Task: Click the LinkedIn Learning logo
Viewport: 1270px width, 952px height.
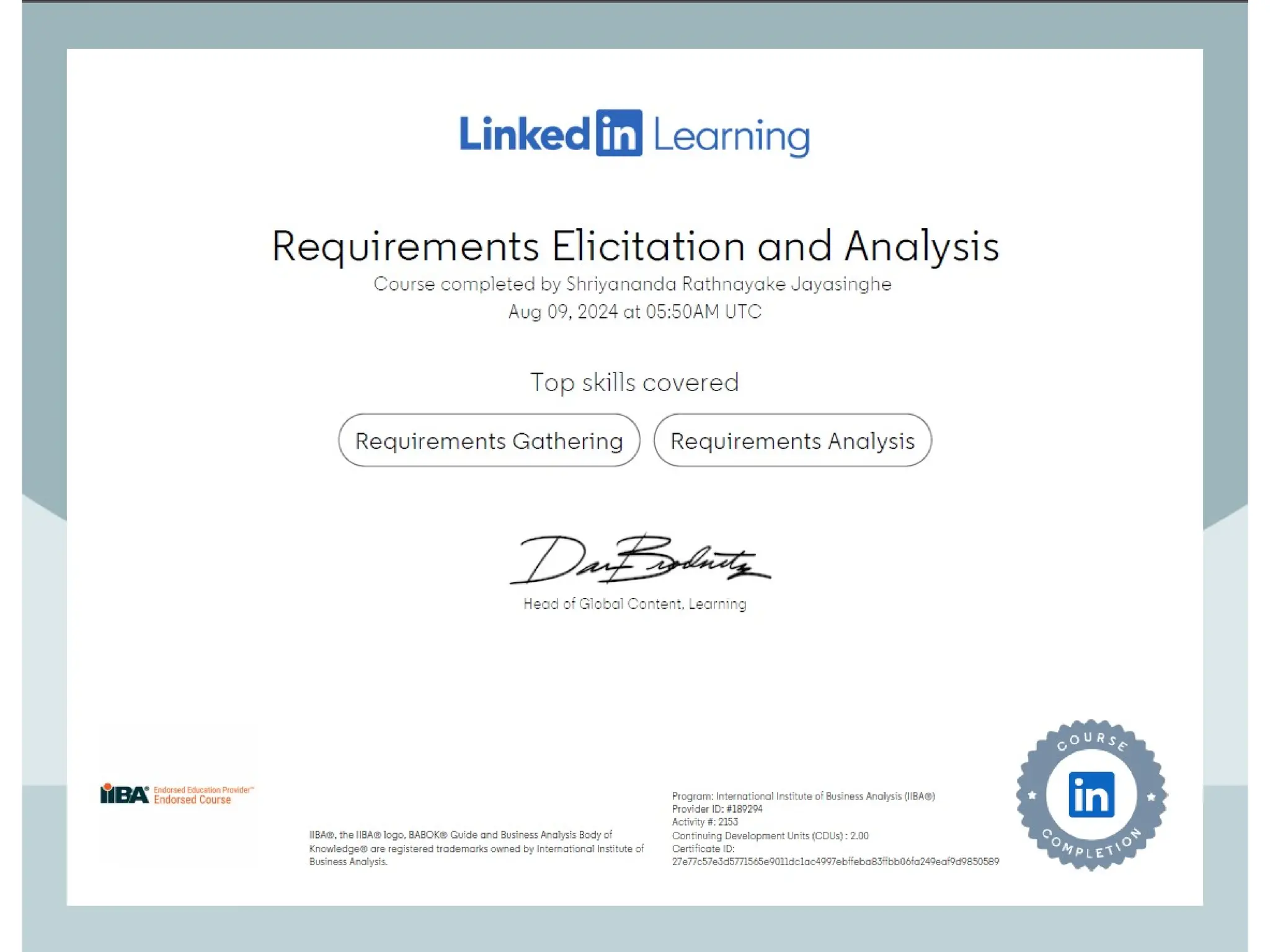Action: [634, 133]
